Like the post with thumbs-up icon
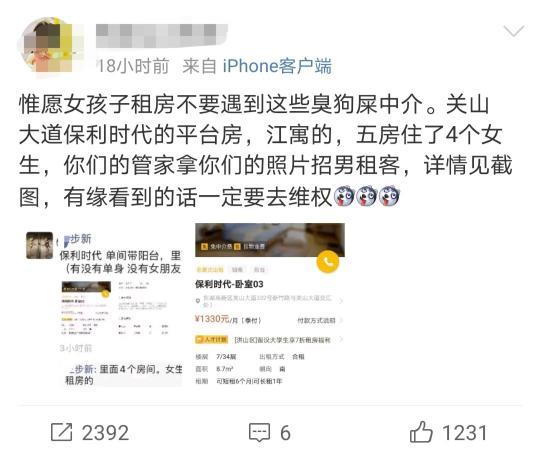Viewport: 540px width, 451px height. coord(421,432)
